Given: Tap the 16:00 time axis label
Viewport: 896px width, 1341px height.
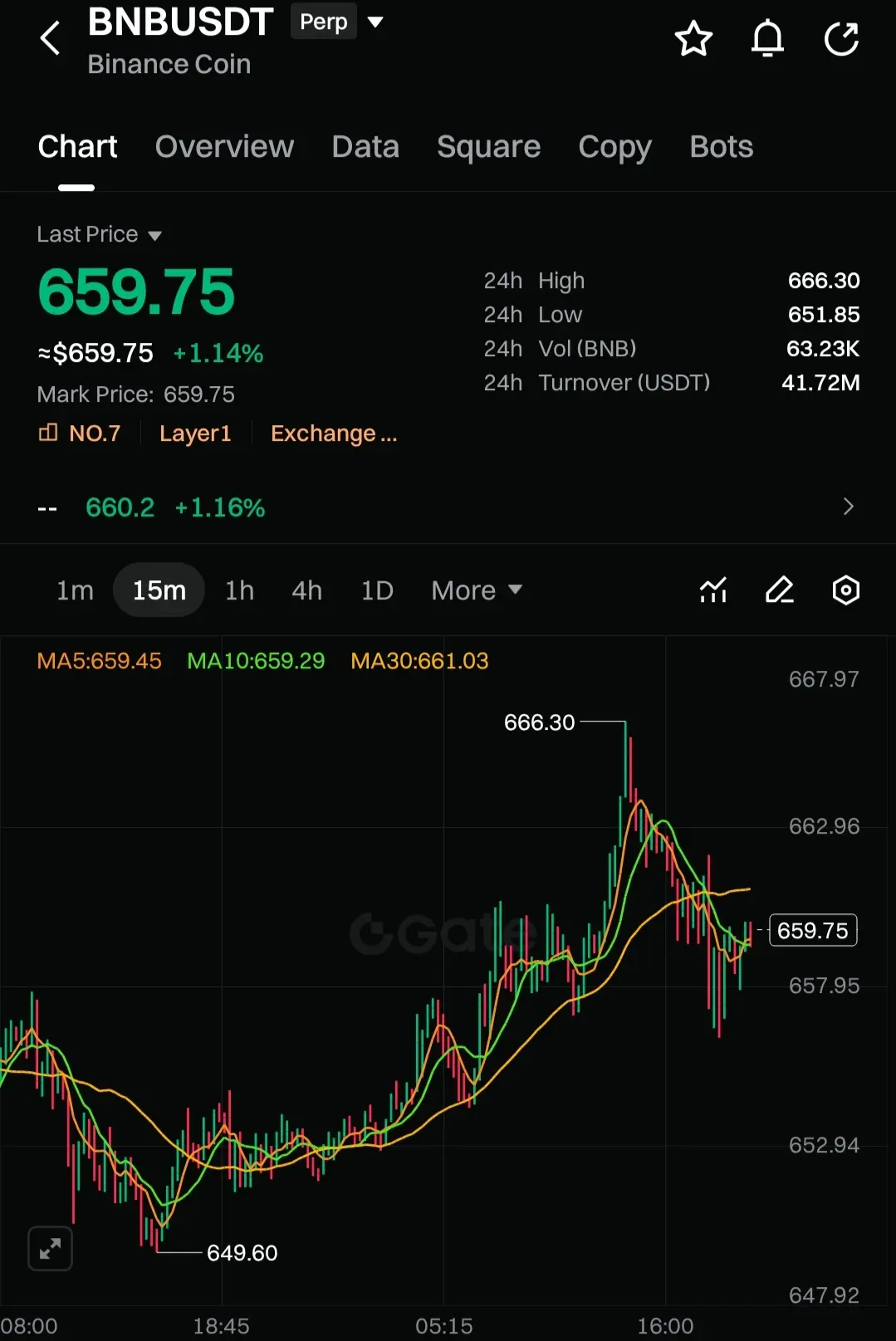Looking at the screenshot, I should tap(665, 1326).
